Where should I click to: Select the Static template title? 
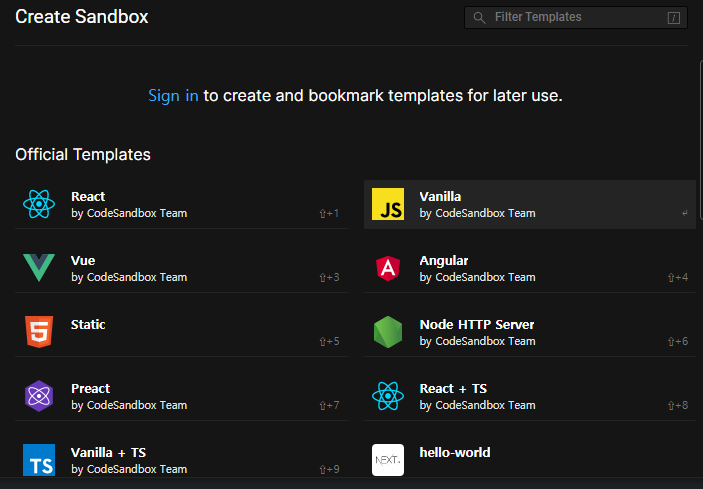coord(88,325)
